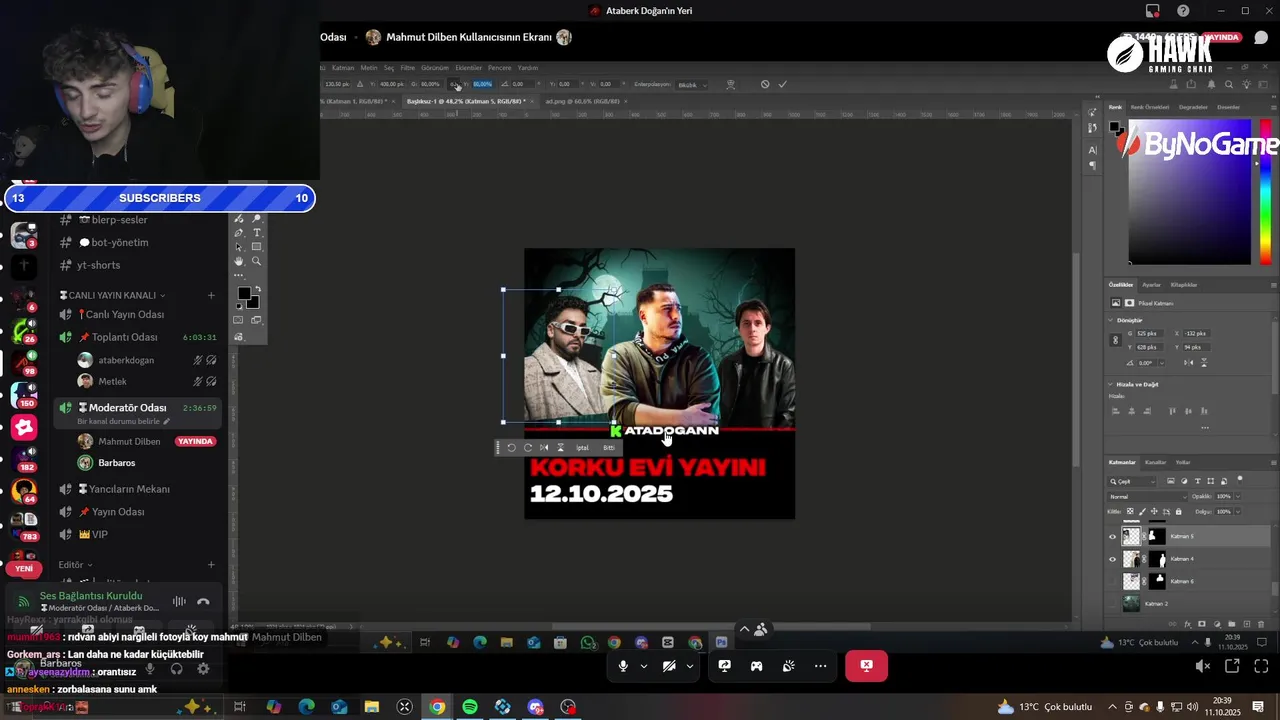Click the foreground/background swatch in toolbar
The width and height of the screenshot is (1280, 720).
pos(246,297)
